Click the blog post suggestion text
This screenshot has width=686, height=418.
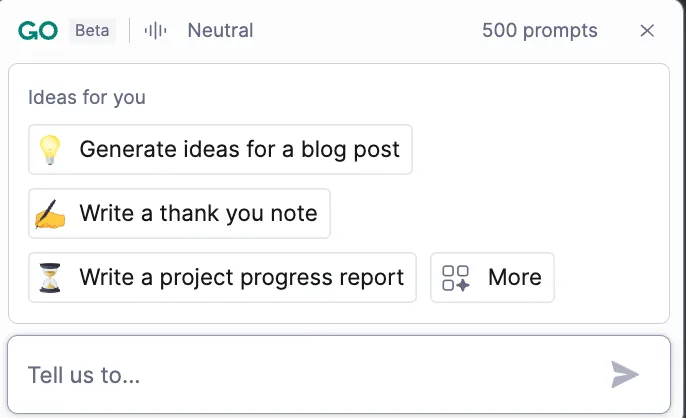239,150
